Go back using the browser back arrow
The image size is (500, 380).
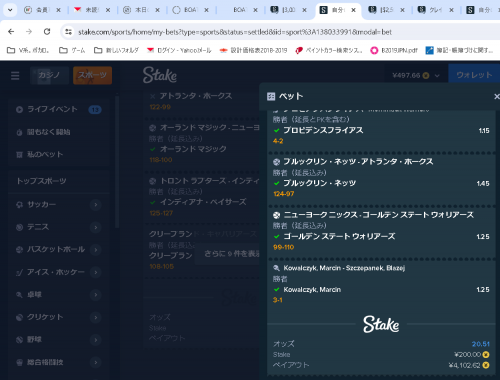pyautogui.click(x=11, y=32)
